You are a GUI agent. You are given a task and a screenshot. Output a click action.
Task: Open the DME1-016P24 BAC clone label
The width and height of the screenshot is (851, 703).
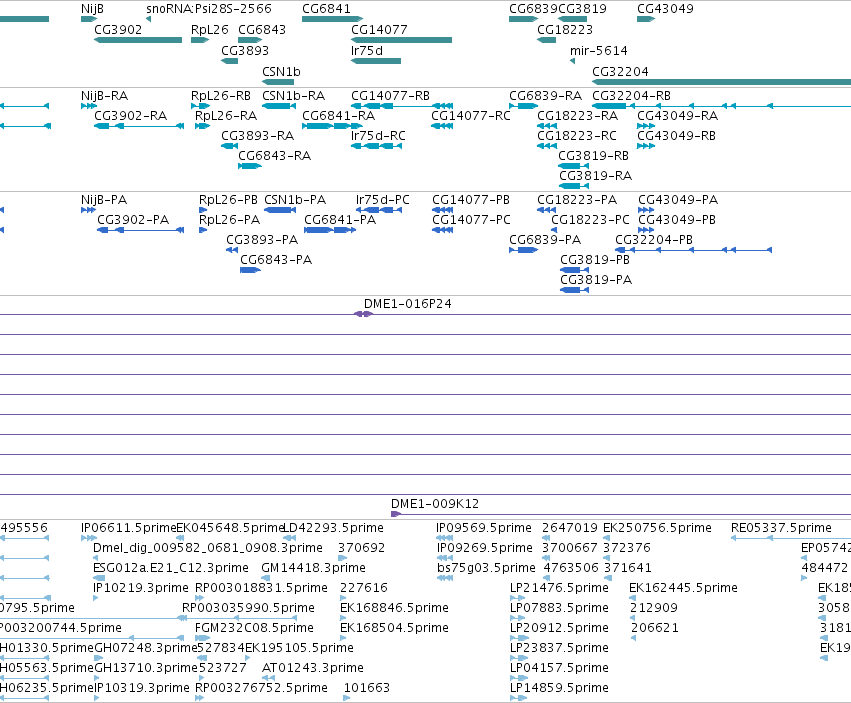pos(408,305)
